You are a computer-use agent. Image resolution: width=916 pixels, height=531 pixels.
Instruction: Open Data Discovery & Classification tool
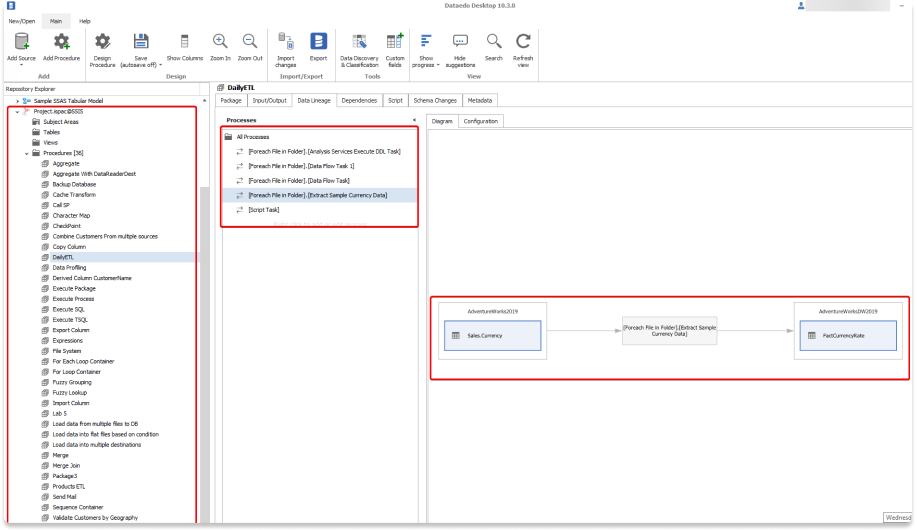(359, 41)
